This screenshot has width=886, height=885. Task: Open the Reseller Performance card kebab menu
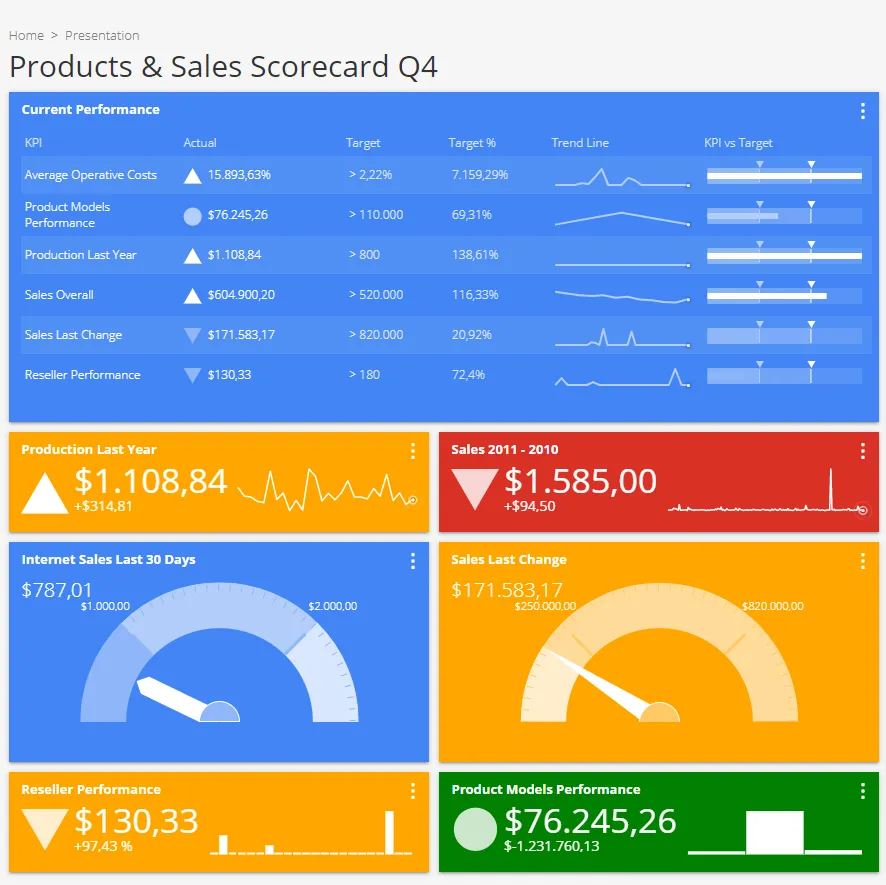tap(413, 791)
